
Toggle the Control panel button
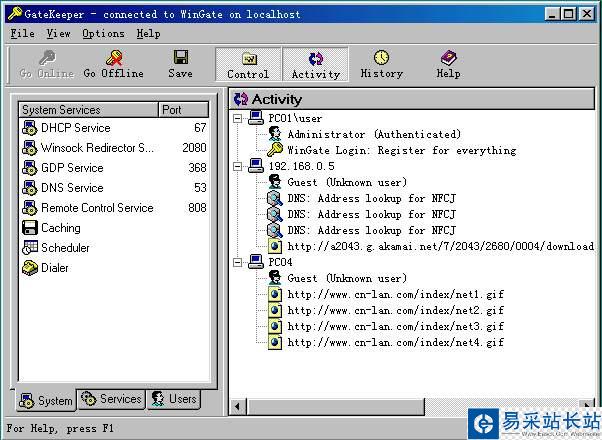tap(248, 64)
